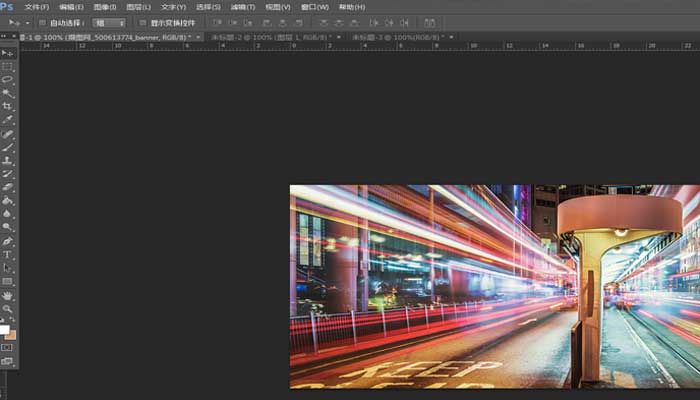The image size is (700, 400).
Task: Toggle the 自动选择 checkbox
Action: point(42,22)
